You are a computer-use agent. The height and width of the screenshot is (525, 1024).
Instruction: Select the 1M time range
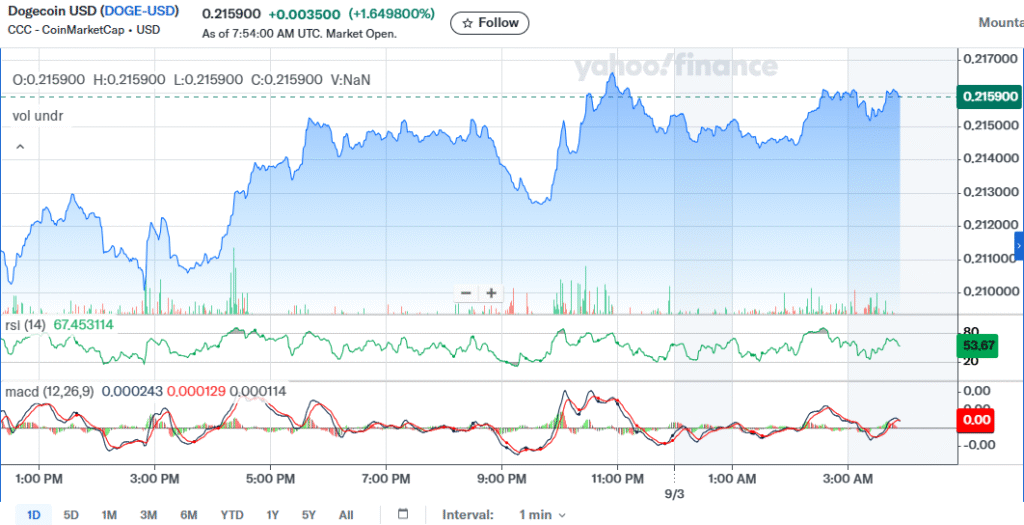109,515
